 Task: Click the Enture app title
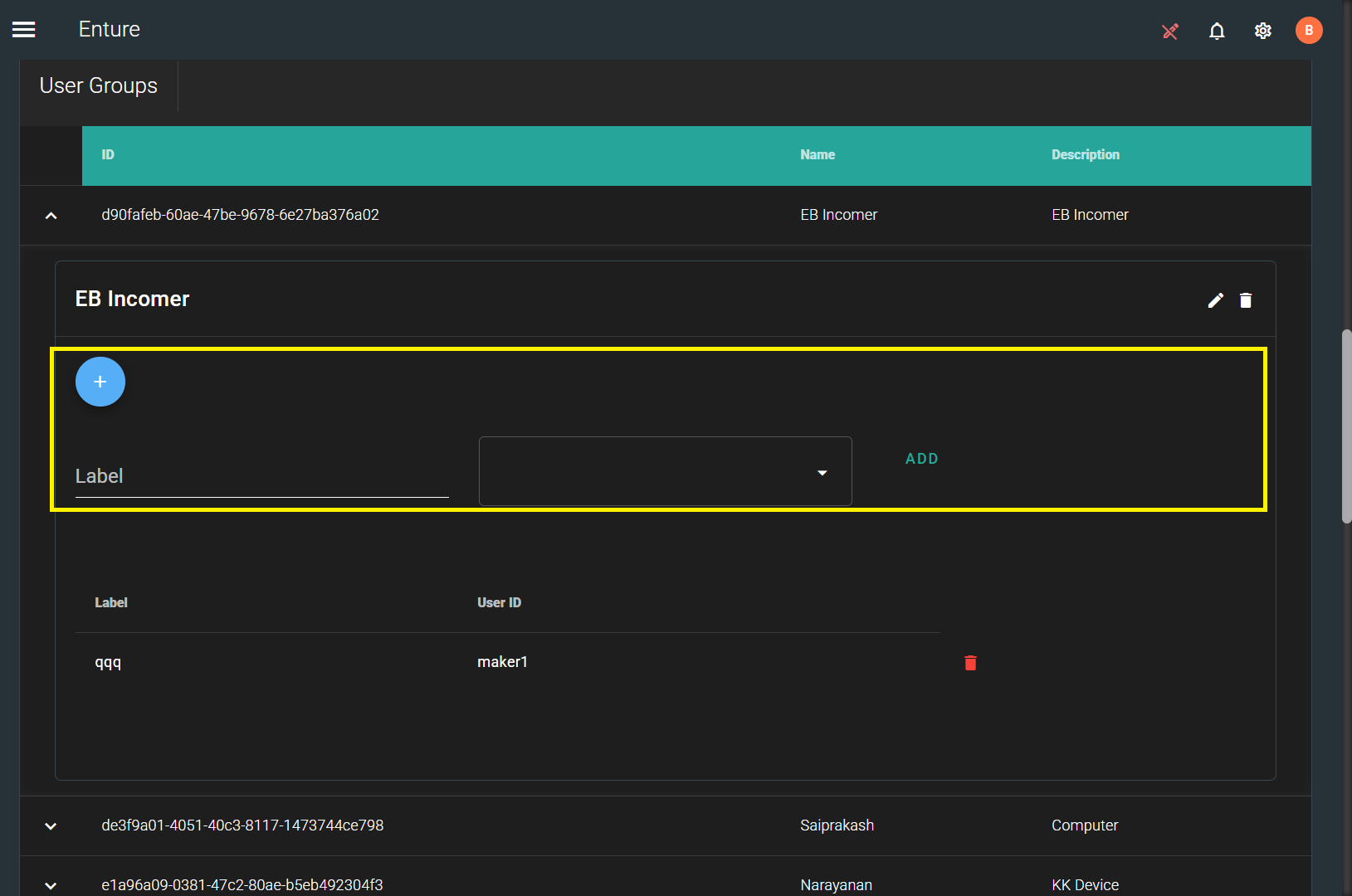click(110, 29)
